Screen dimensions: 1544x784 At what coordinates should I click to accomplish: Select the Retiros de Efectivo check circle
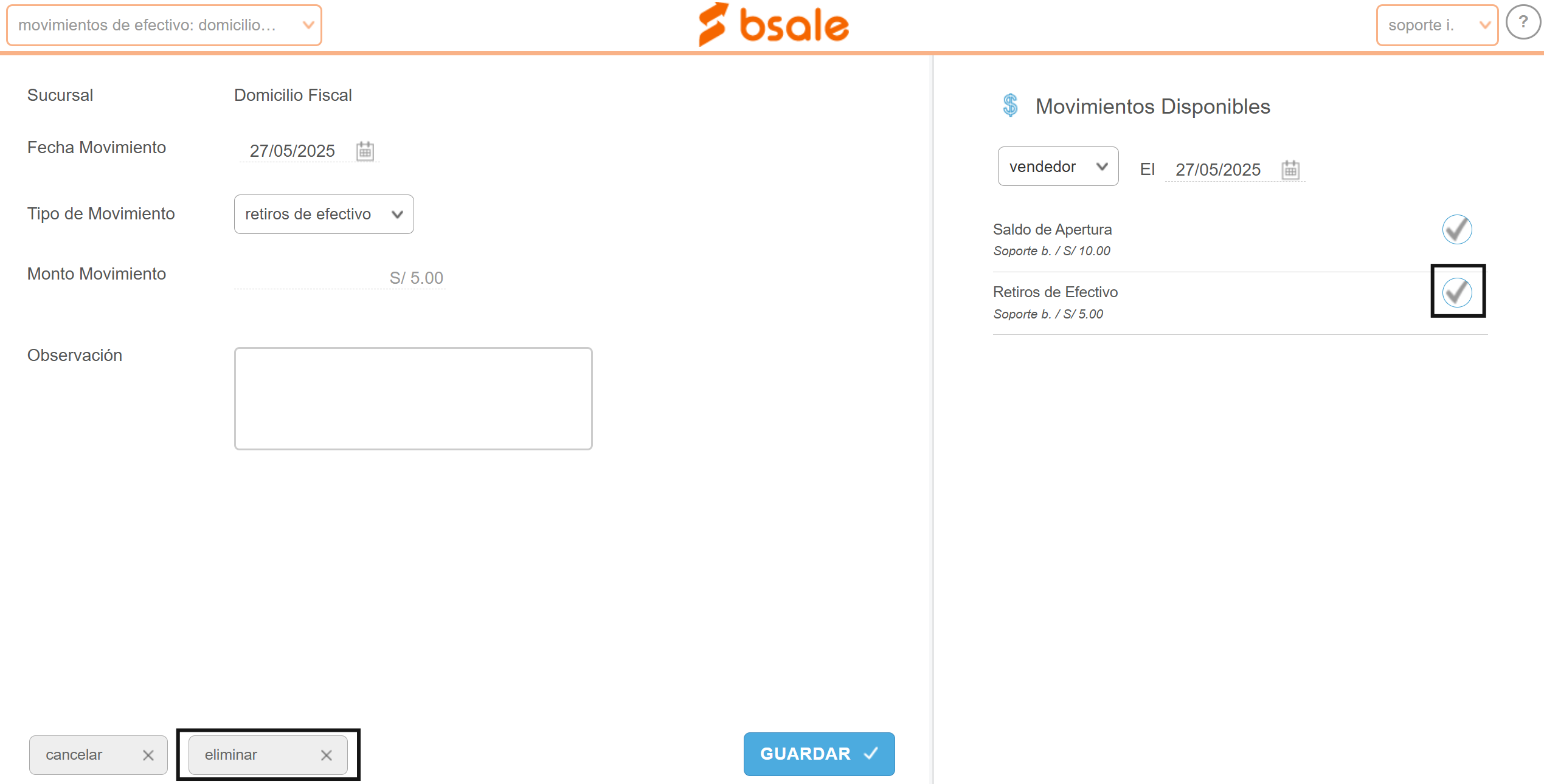pyautogui.click(x=1457, y=292)
